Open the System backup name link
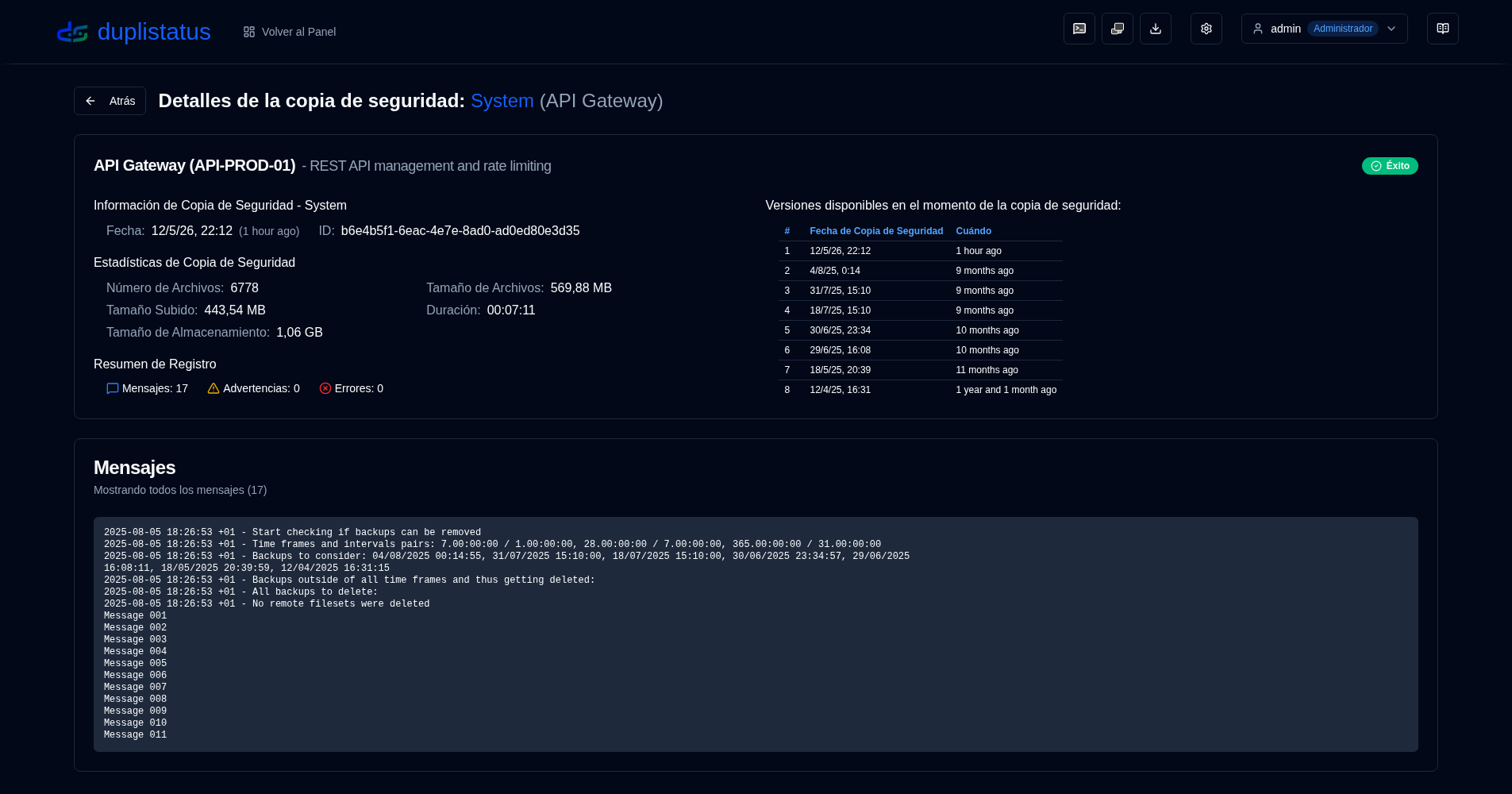Viewport: 1512px width, 794px height. 502,101
